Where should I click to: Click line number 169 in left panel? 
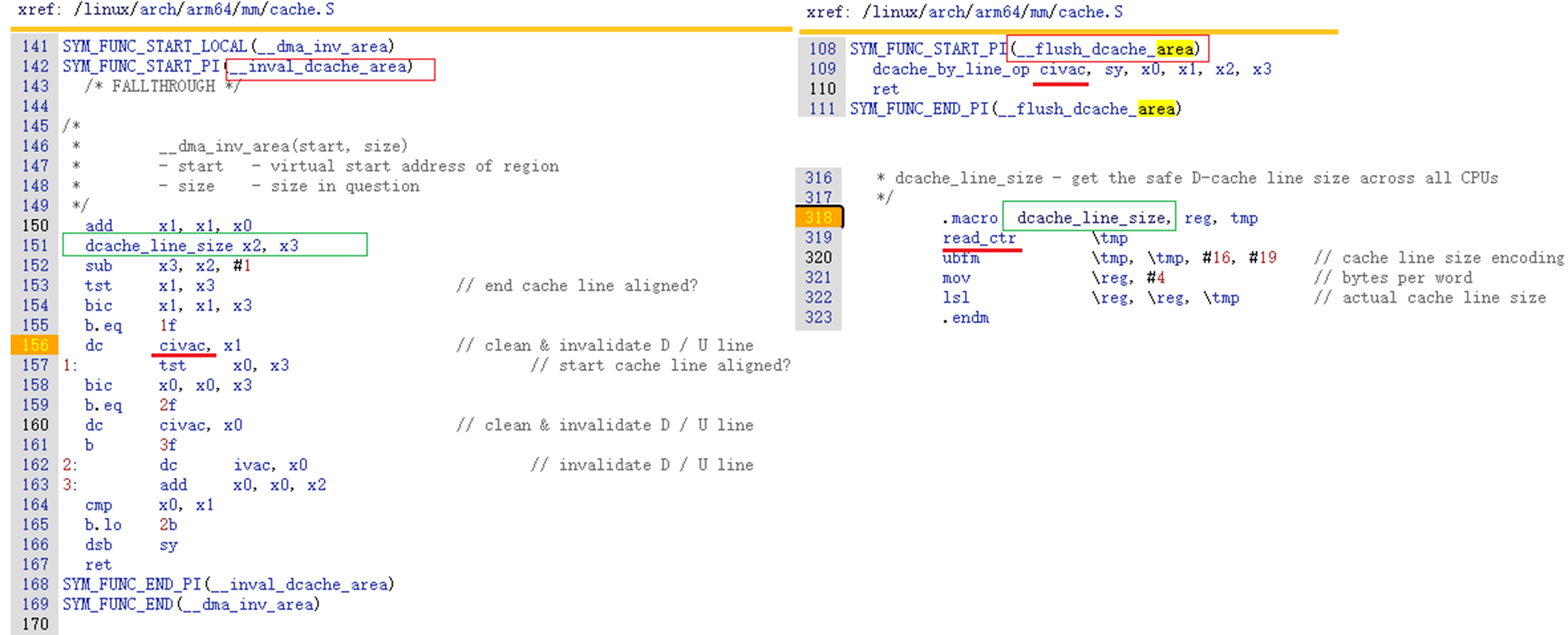(x=35, y=604)
